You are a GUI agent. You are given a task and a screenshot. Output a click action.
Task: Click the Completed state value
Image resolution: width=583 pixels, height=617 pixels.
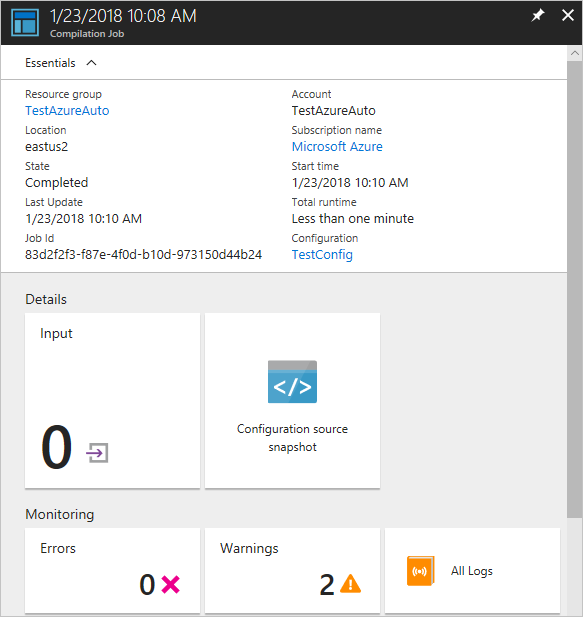[x=57, y=183]
